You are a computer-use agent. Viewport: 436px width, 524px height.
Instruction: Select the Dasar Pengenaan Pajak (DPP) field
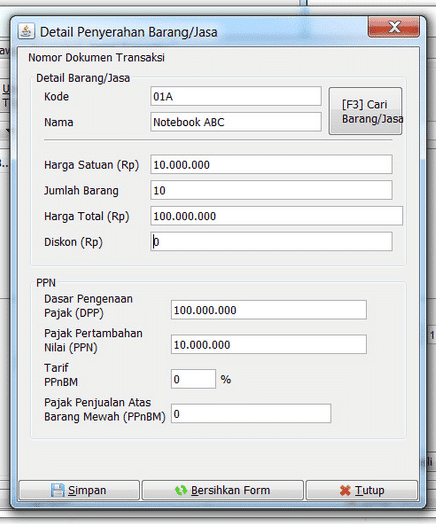coord(269,310)
